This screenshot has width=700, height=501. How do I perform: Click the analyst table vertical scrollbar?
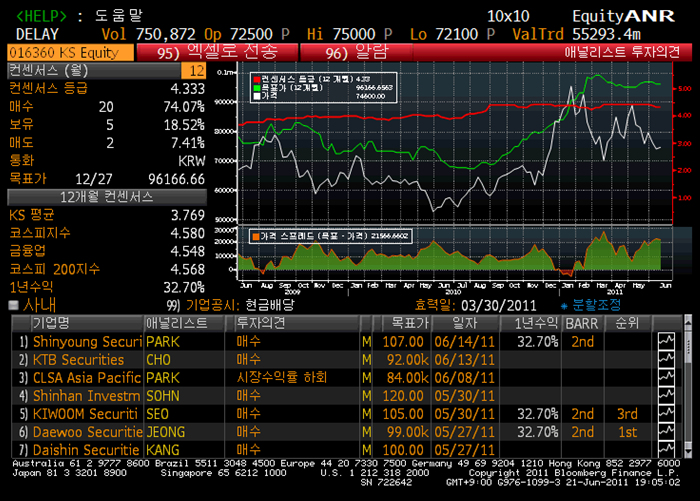pyautogui.click(x=688, y=386)
